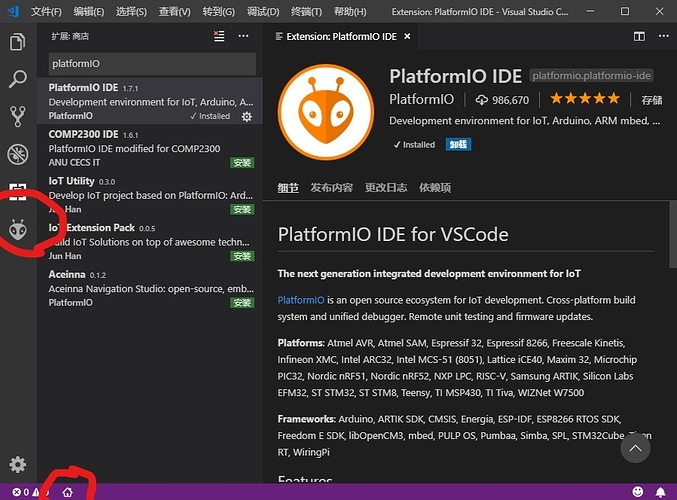Viewport: 677px width, 500px height.
Task: Install the IoT Utility extension
Action: [242, 209]
